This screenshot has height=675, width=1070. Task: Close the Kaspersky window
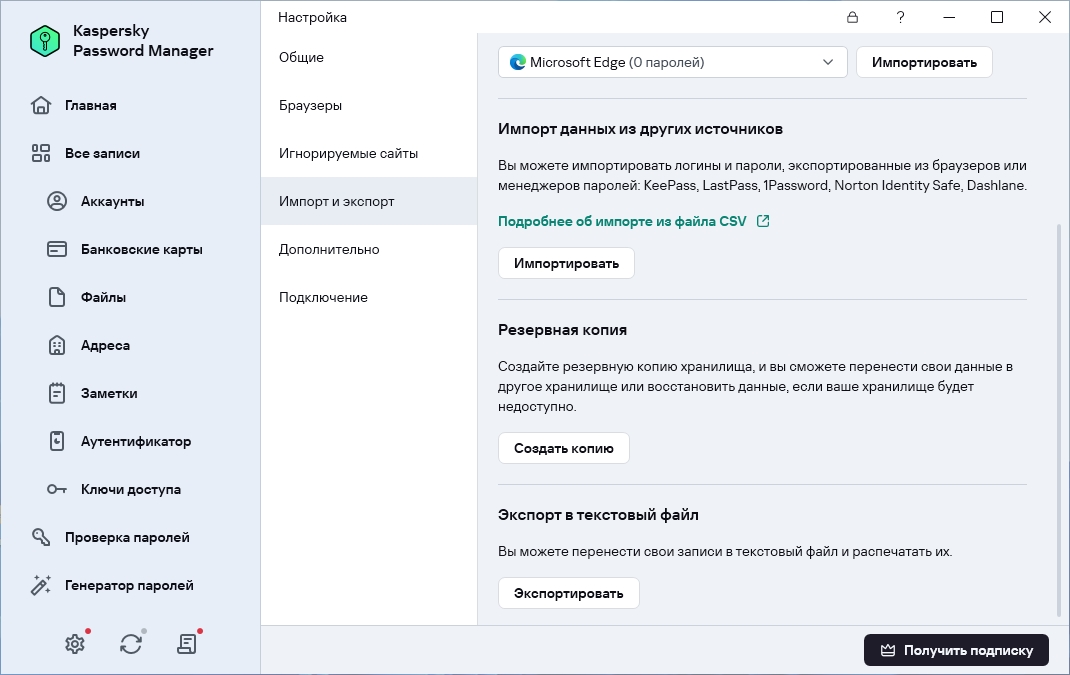[x=1045, y=17]
